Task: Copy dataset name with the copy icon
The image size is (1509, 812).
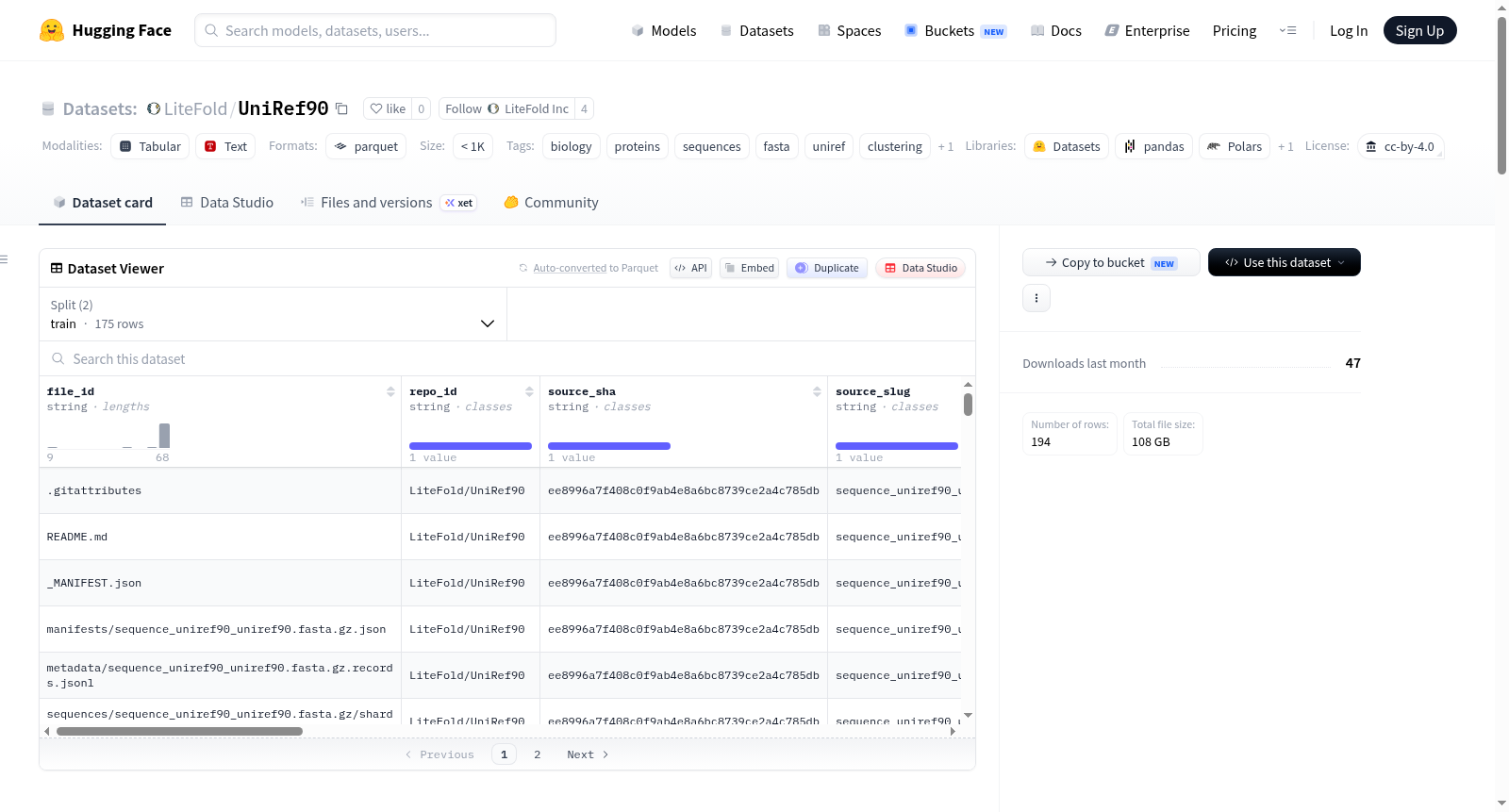Action: coord(341,108)
